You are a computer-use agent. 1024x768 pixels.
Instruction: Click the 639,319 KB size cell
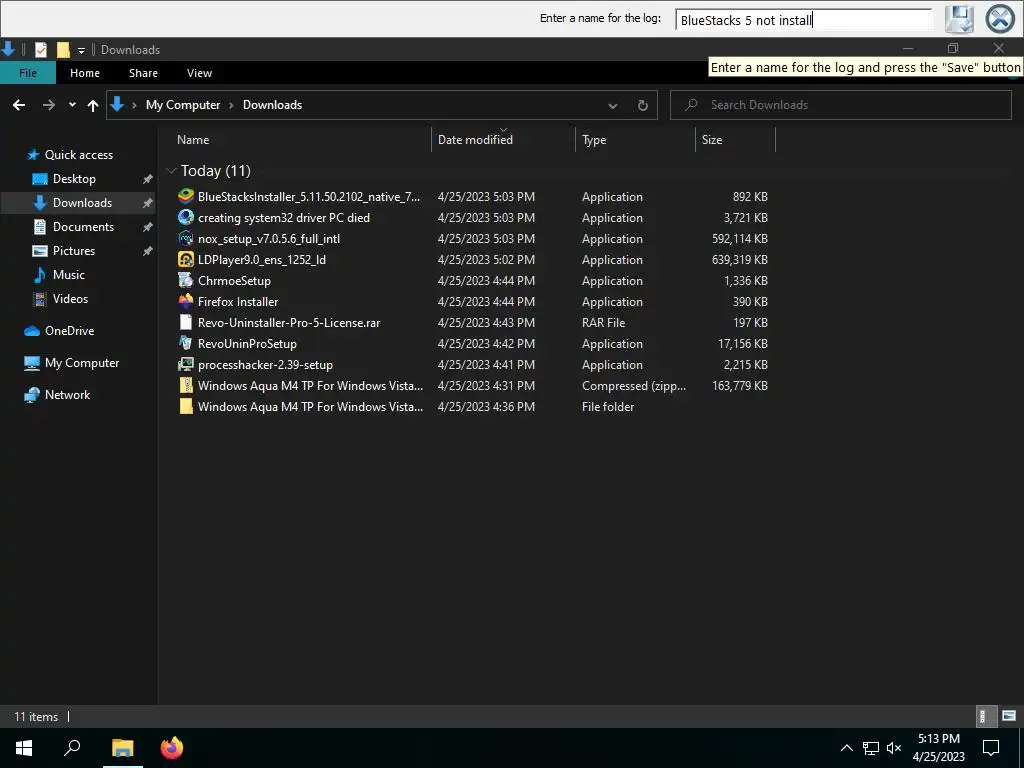pos(739,260)
